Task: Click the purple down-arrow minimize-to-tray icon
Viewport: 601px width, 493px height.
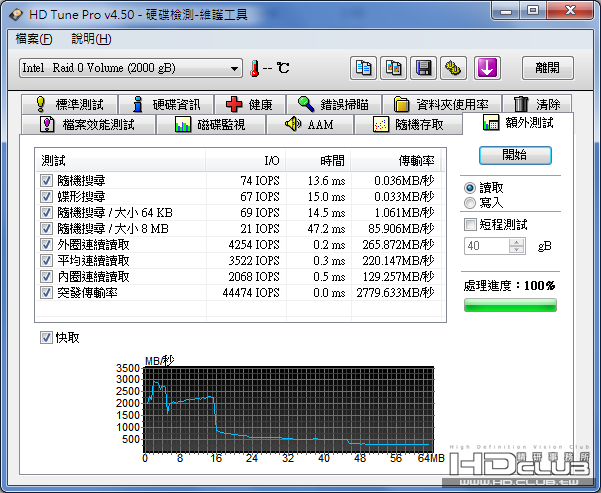Action: tap(487, 68)
